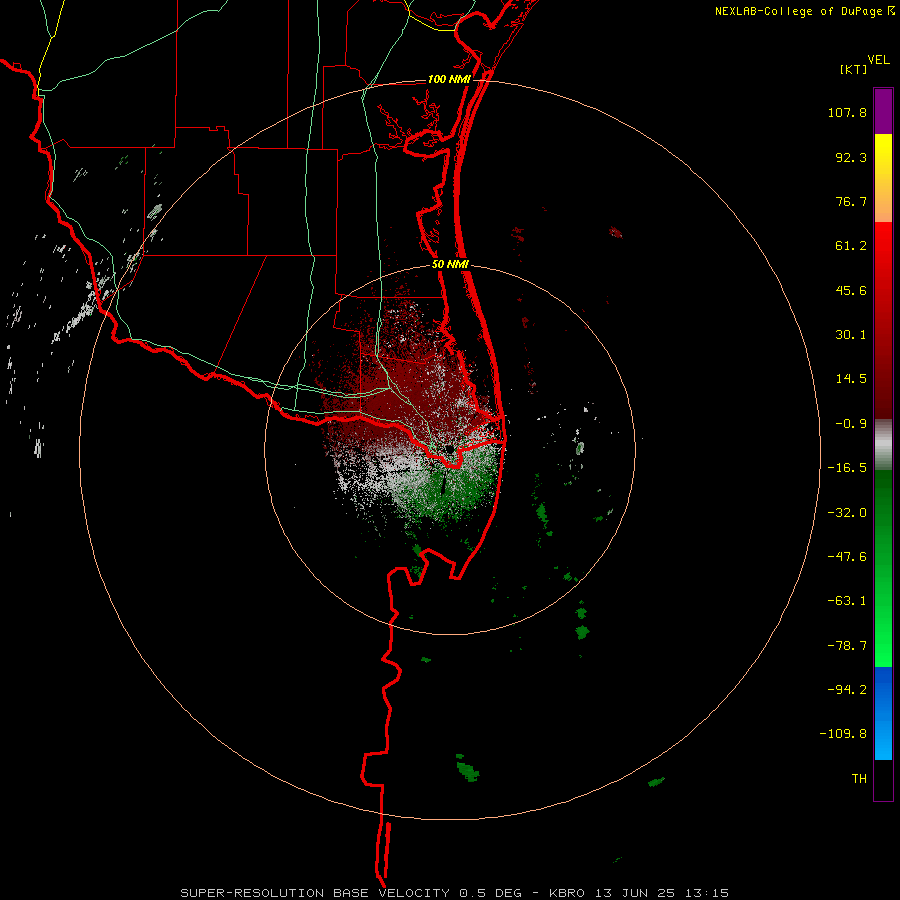Click the 50 NMI range ring label
This screenshot has width=900, height=900.
(450, 264)
